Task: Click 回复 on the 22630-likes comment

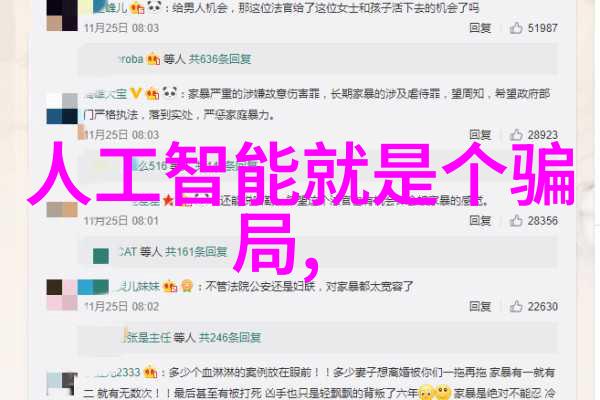Action: tap(480, 306)
